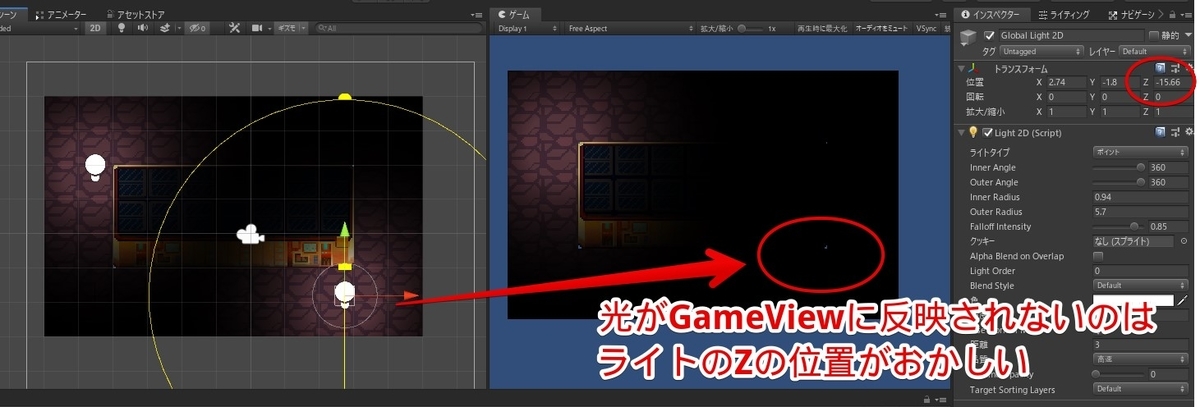Open the Display 1 dropdown
The height and width of the screenshot is (407, 1200).
point(526,29)
